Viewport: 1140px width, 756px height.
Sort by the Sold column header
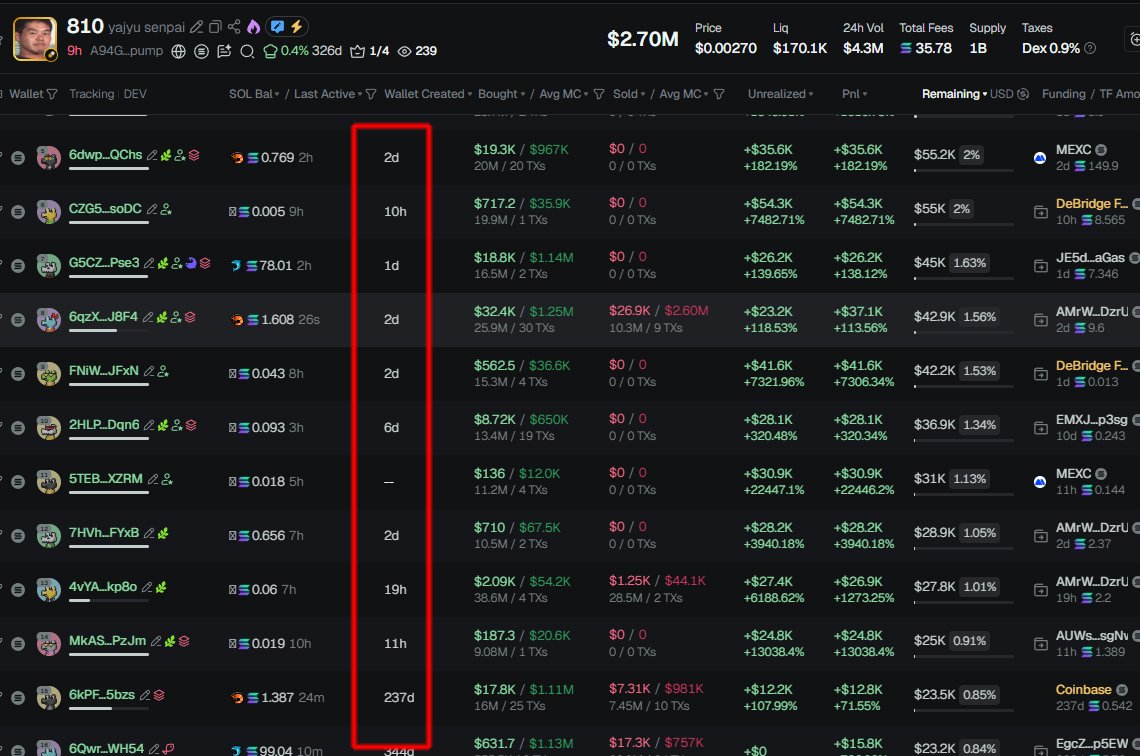(x=628, y=94)
